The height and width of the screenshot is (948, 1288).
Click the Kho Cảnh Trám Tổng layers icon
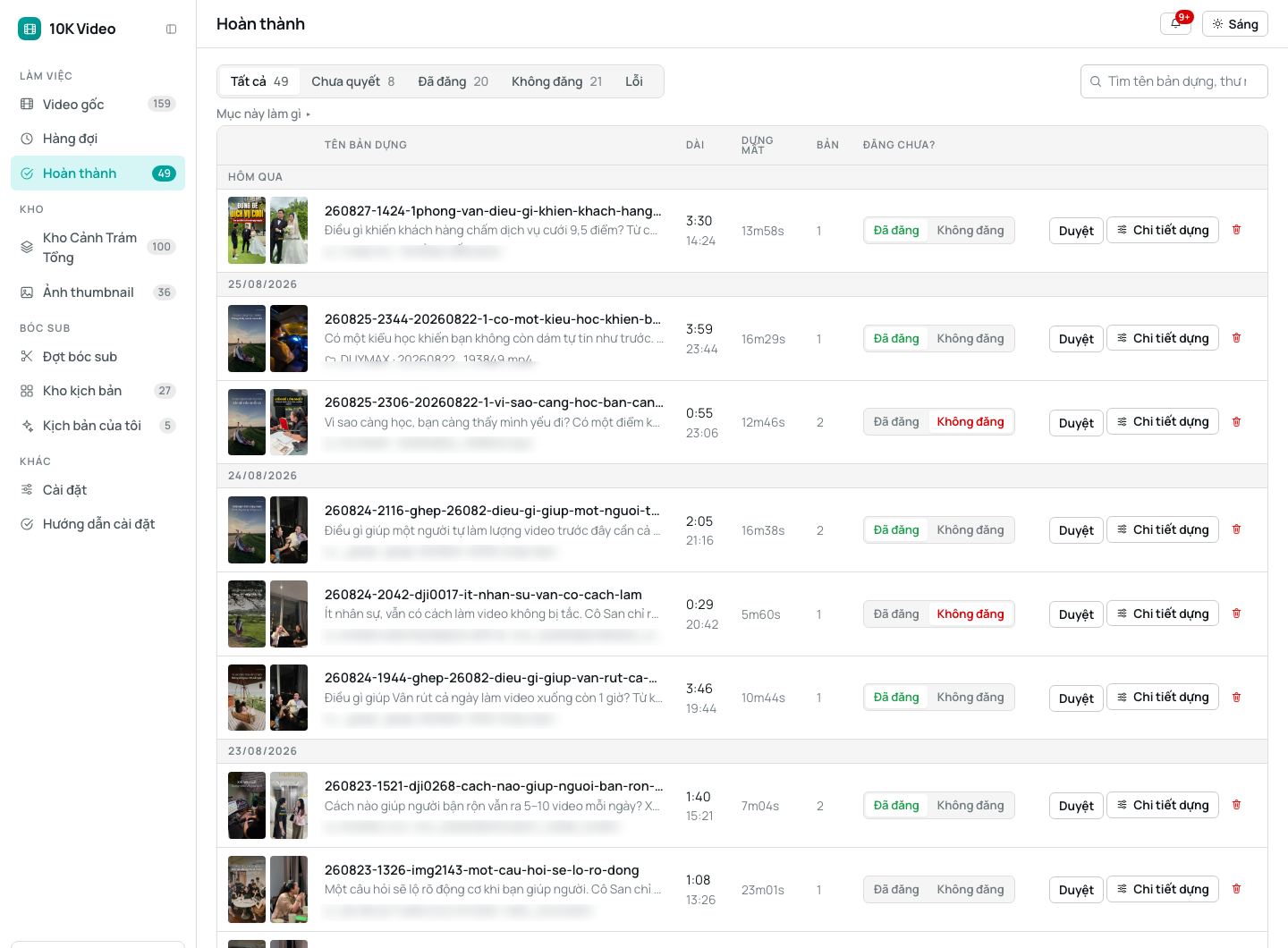click(x=27, y=247)
